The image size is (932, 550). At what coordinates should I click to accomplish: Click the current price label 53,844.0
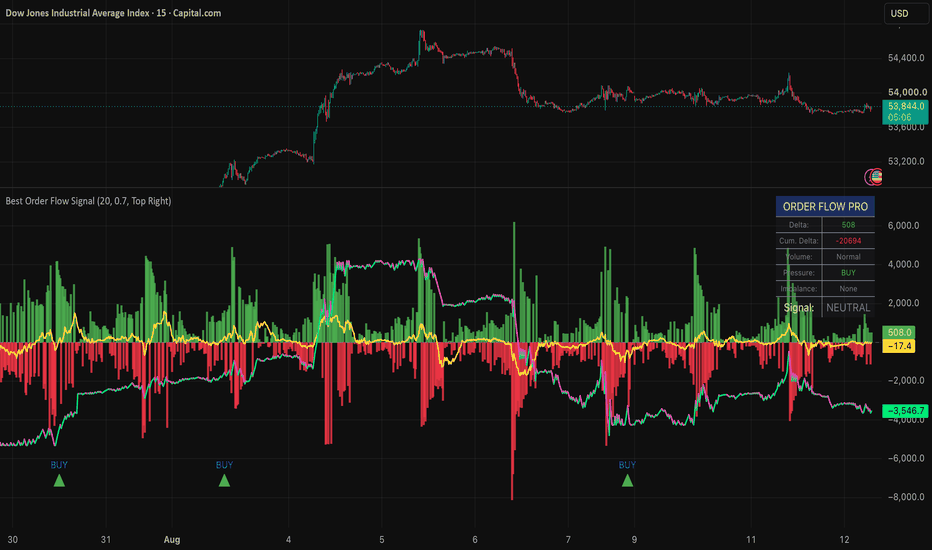[x=905, y=111]
